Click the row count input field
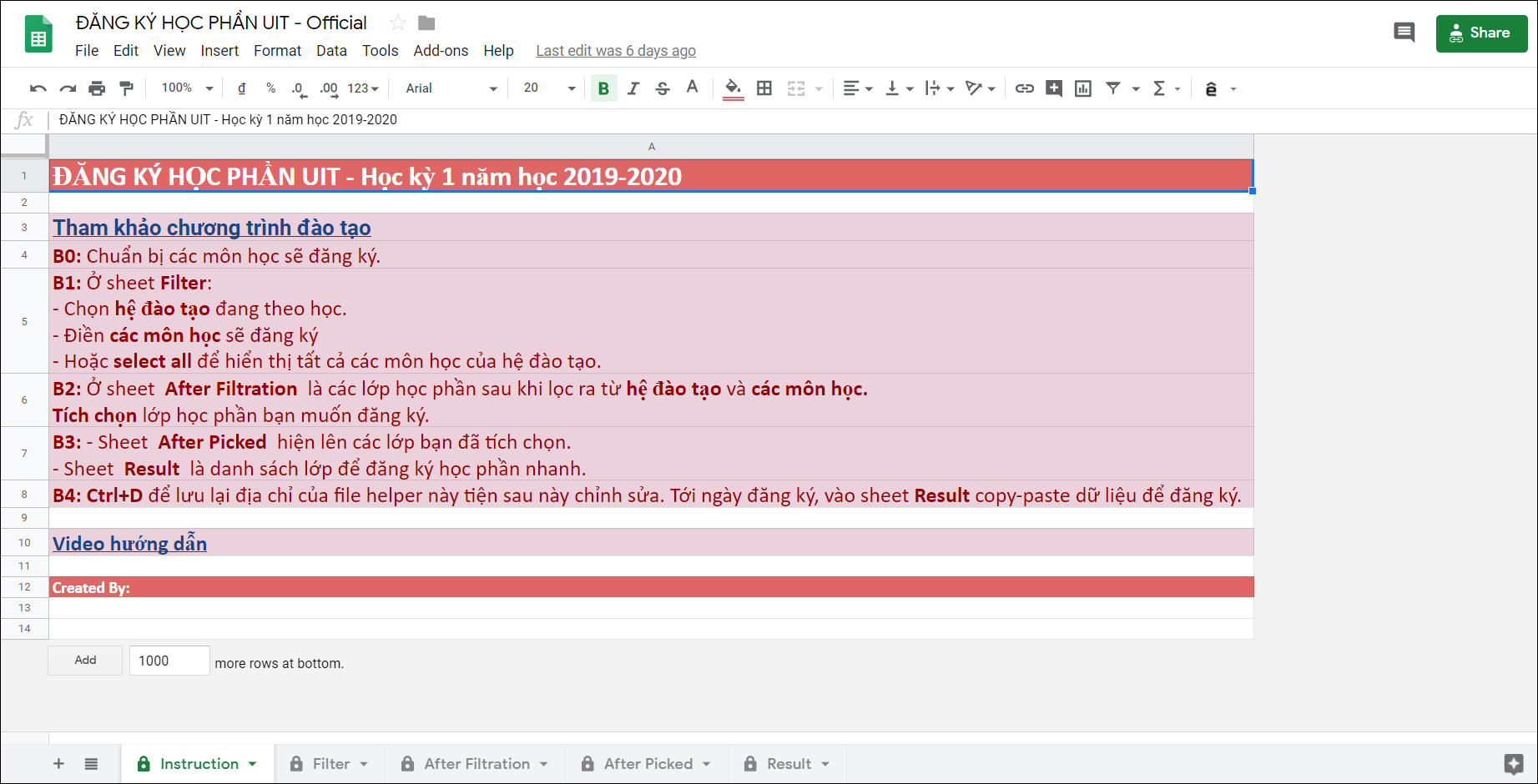 pos(169,660)
